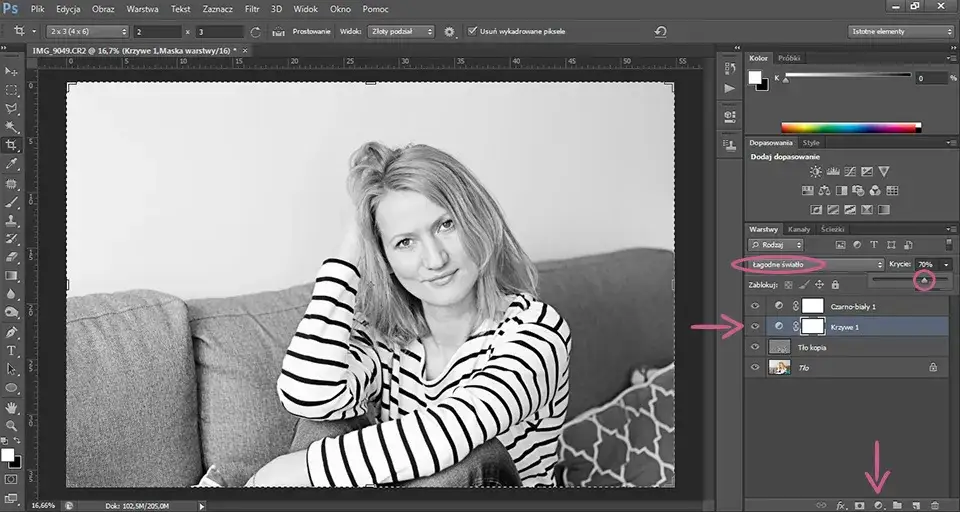Add a Levels adjustment
This screenshot has height=512, width=960.
833,171
